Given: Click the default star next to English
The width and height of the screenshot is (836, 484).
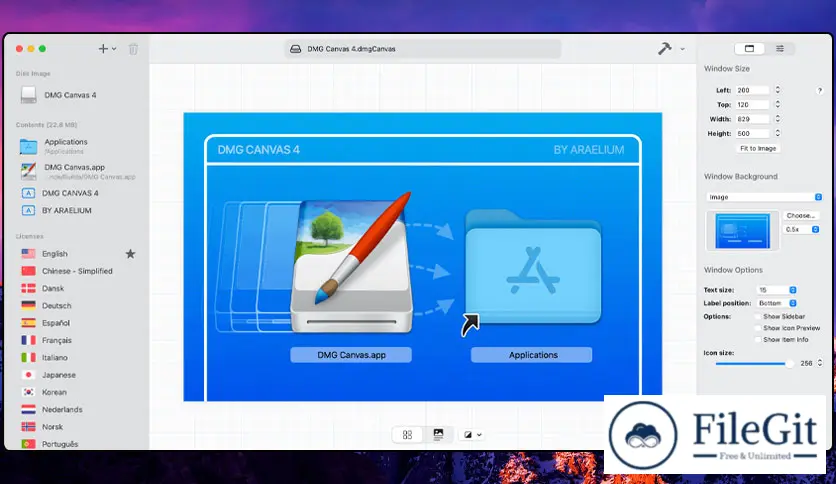Looking at the screenshot, I should tap(130, 254).
